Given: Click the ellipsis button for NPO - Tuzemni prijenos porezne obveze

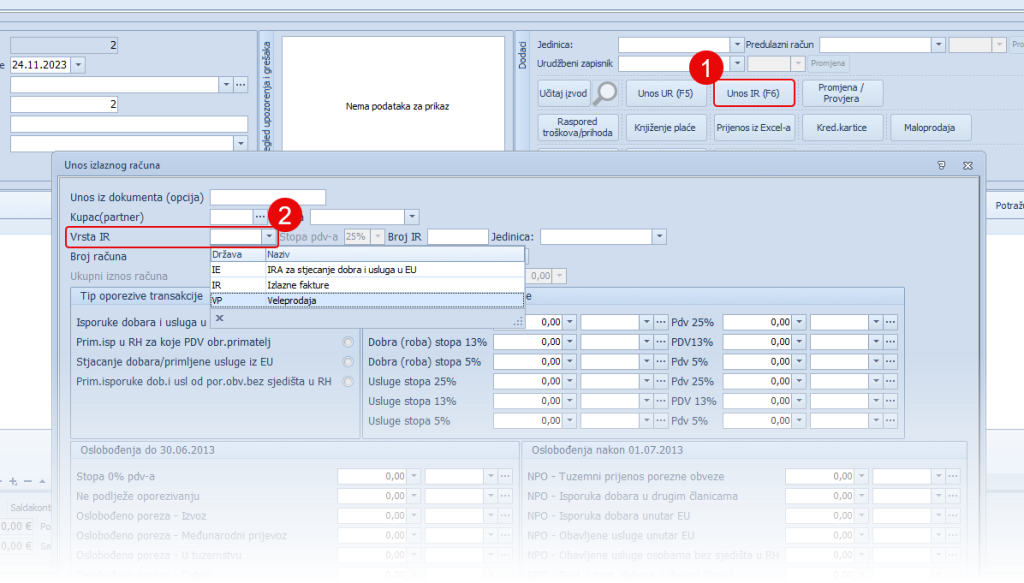Looking at the screenshot, I should tap(952, 476).
